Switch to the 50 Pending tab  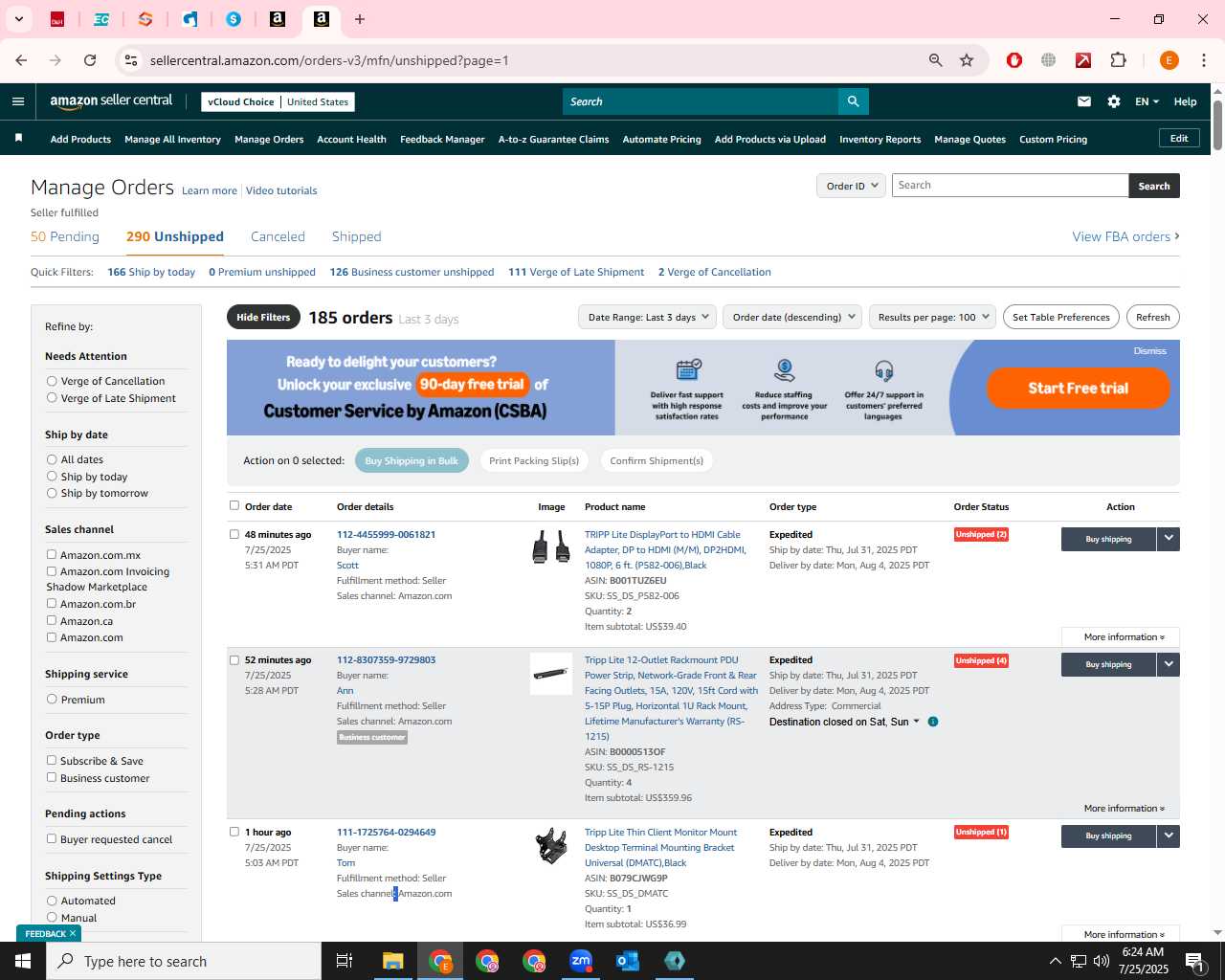[x=65, y=236]
